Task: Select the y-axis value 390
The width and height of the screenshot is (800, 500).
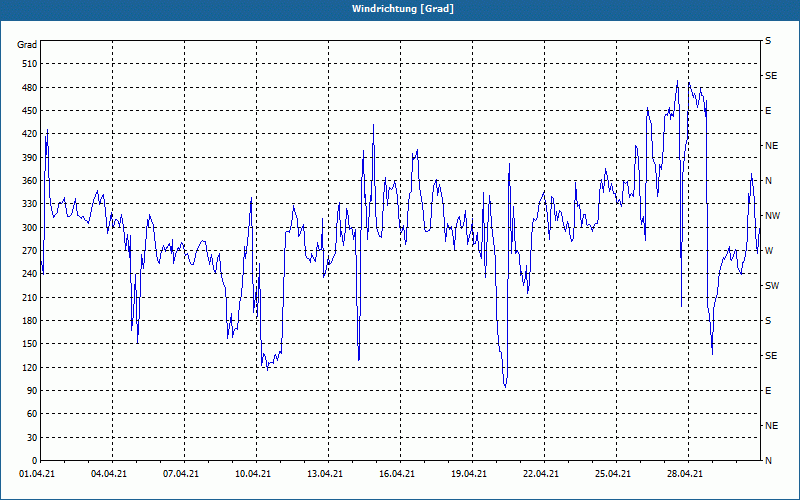Action: pyautogui.click(x=30, y=158)
